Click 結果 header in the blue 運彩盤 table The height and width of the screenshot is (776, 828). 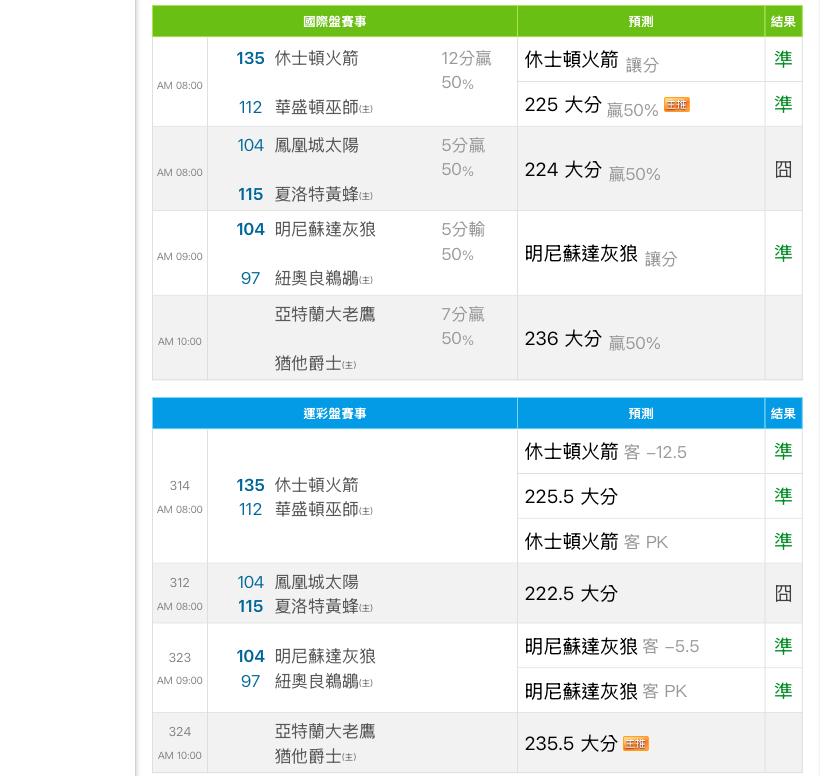coord(783,413)
